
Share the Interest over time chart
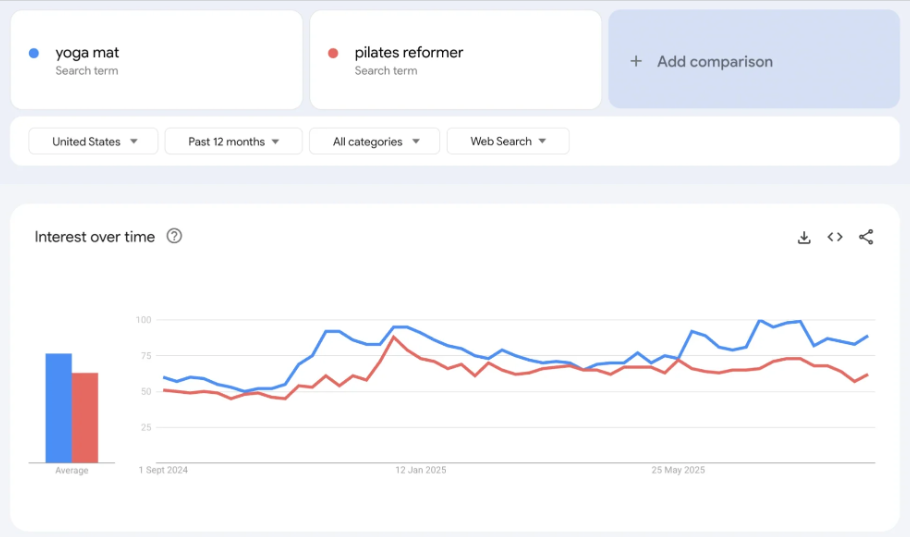pos(866,237)
